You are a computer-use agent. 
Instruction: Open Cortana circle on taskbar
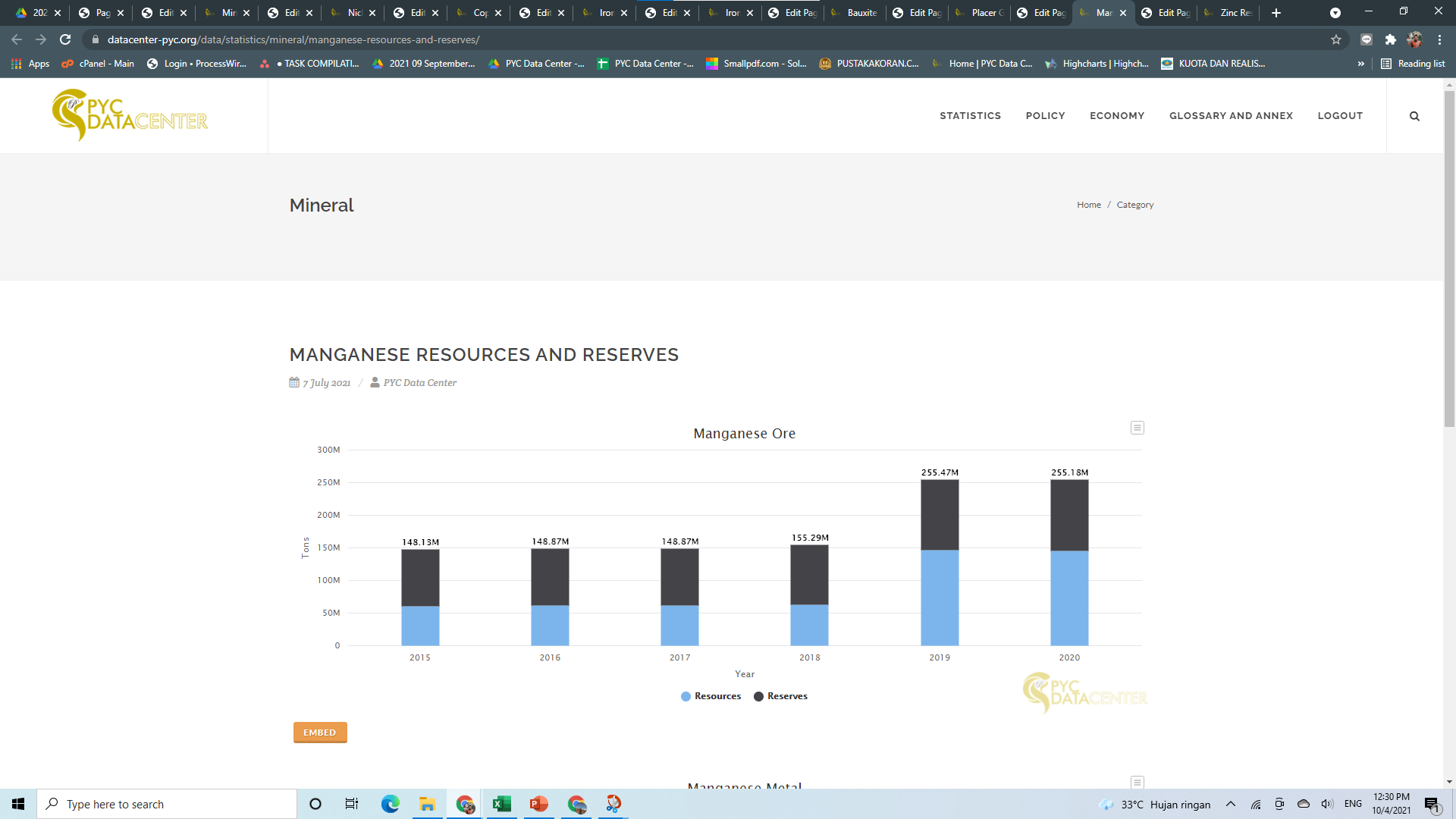(x=315, y=804)
